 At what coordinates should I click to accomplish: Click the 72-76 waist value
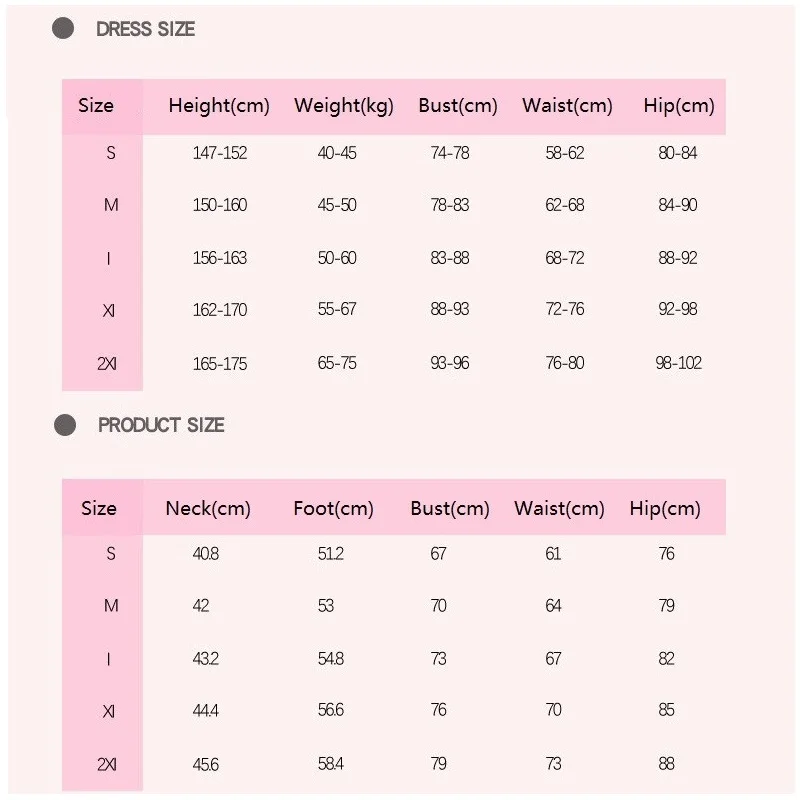click(x=565, y=309)
